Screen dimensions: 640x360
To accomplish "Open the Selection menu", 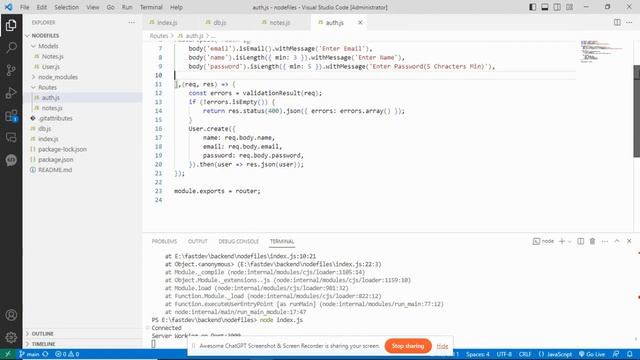I will [x=66, y=7].
